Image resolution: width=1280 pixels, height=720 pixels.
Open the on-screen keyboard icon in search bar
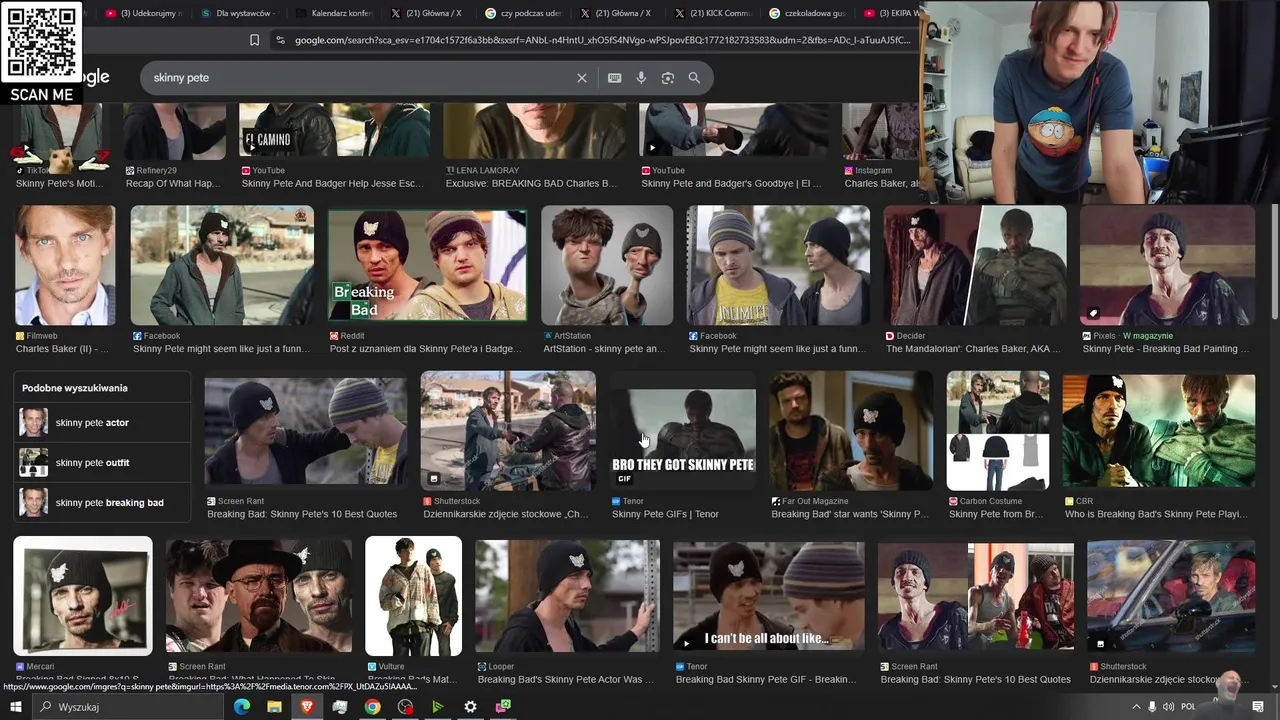point(615,78)
